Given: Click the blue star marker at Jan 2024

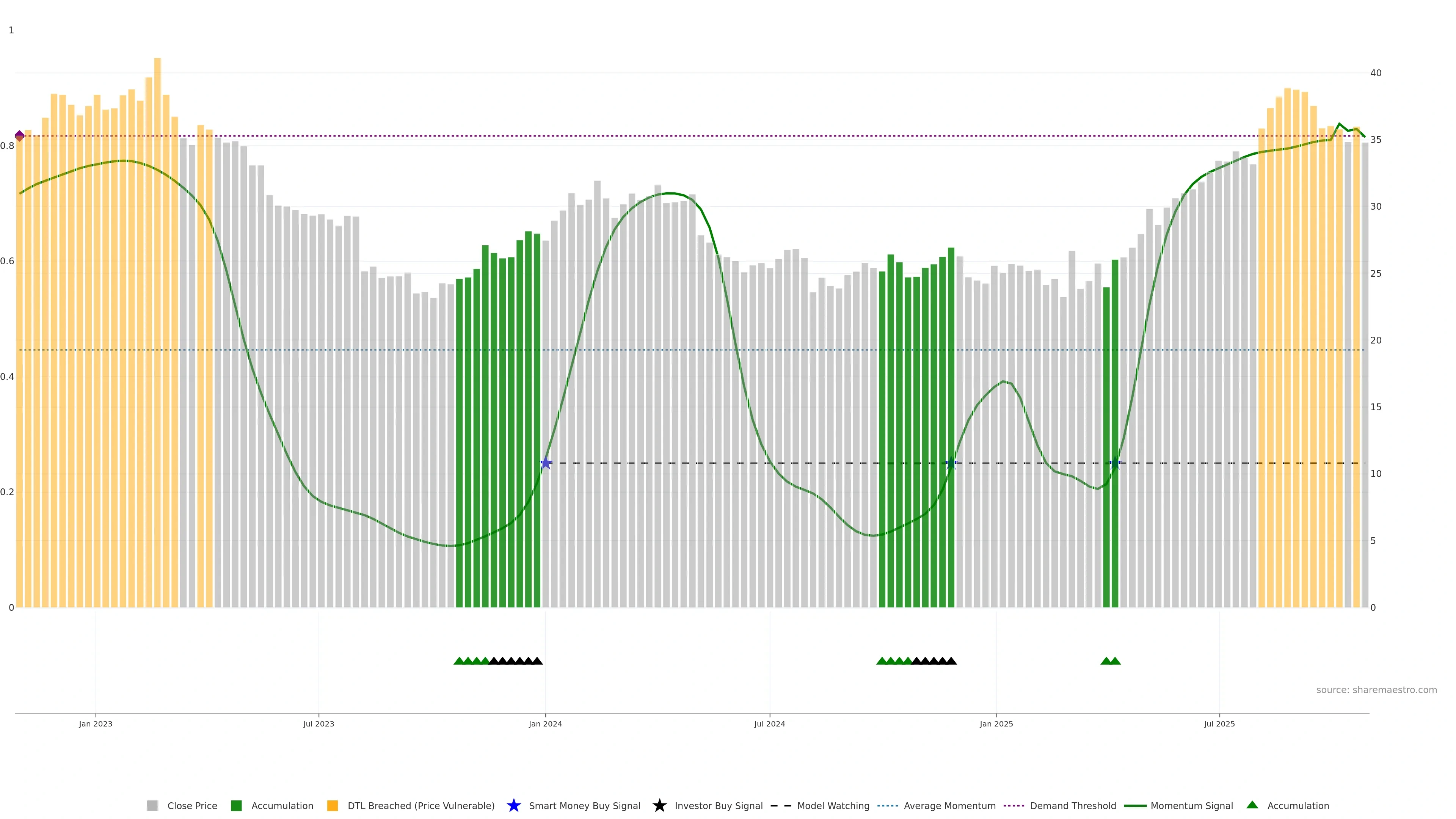Looking at the screenshot, I should (x=546, y=463).
